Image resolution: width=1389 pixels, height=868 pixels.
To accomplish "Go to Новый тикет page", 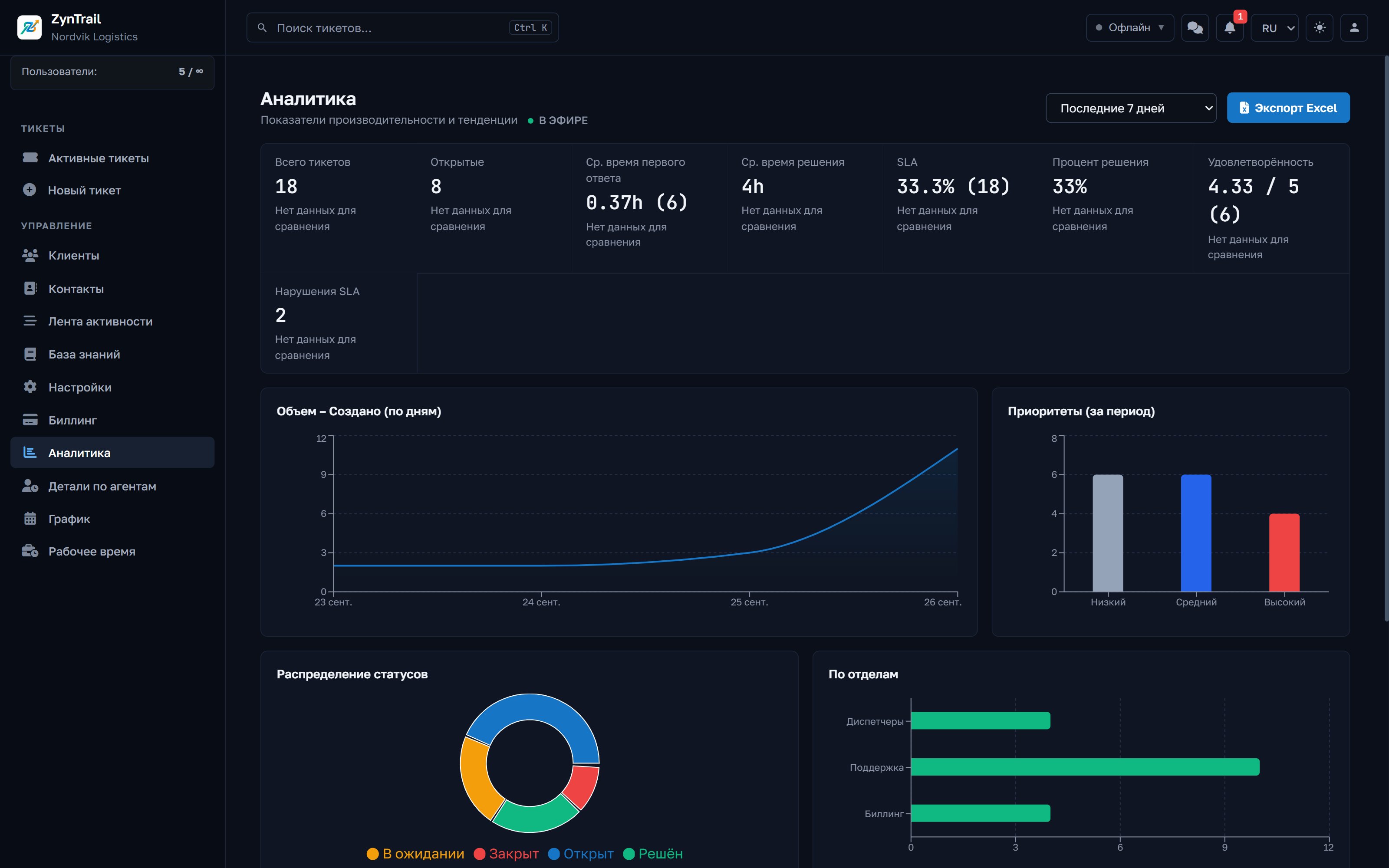I will tap(112, 190).
